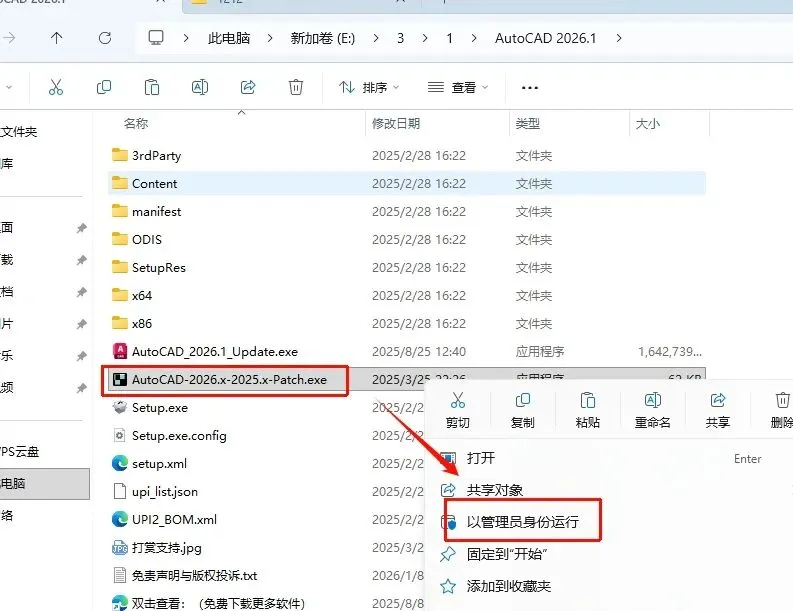Screen dimensions: 793x611
Task: Select the x86 folder
Action: click(407, 323)
